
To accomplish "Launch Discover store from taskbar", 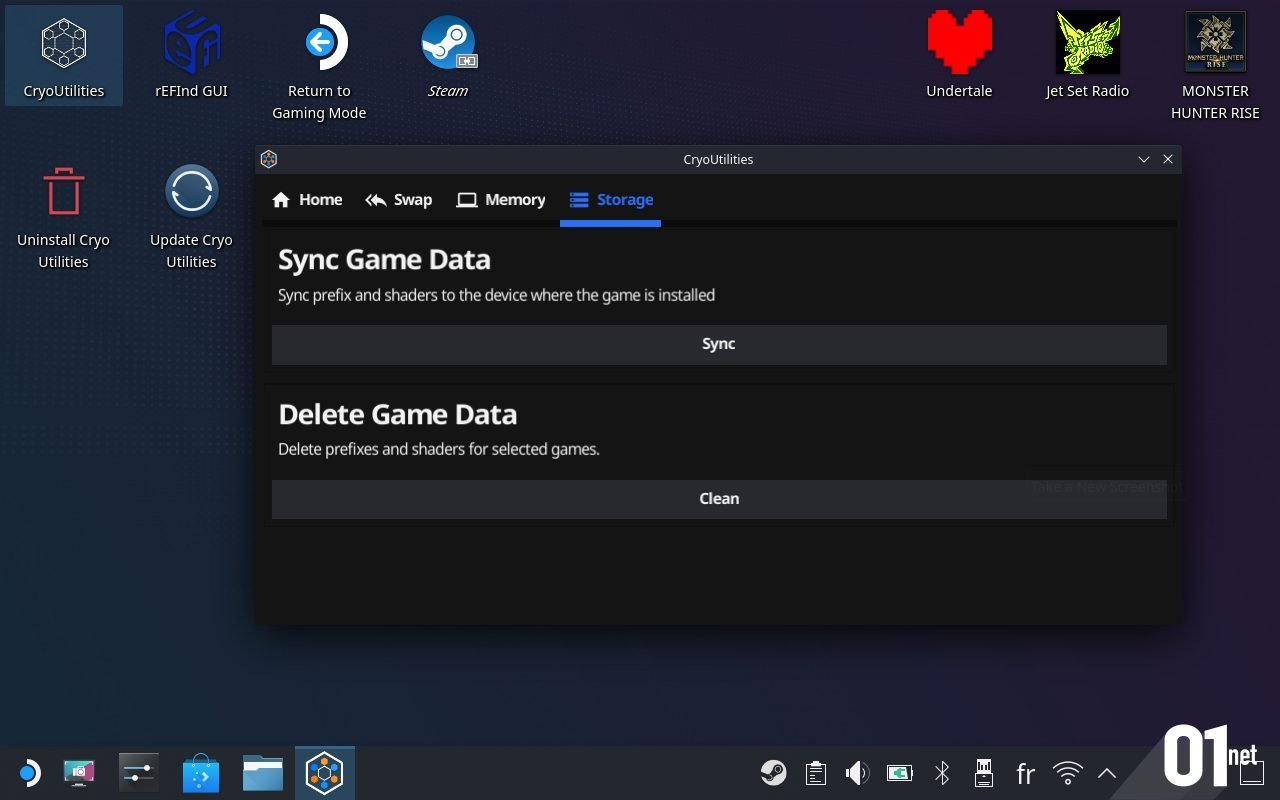I will point(201,773).
